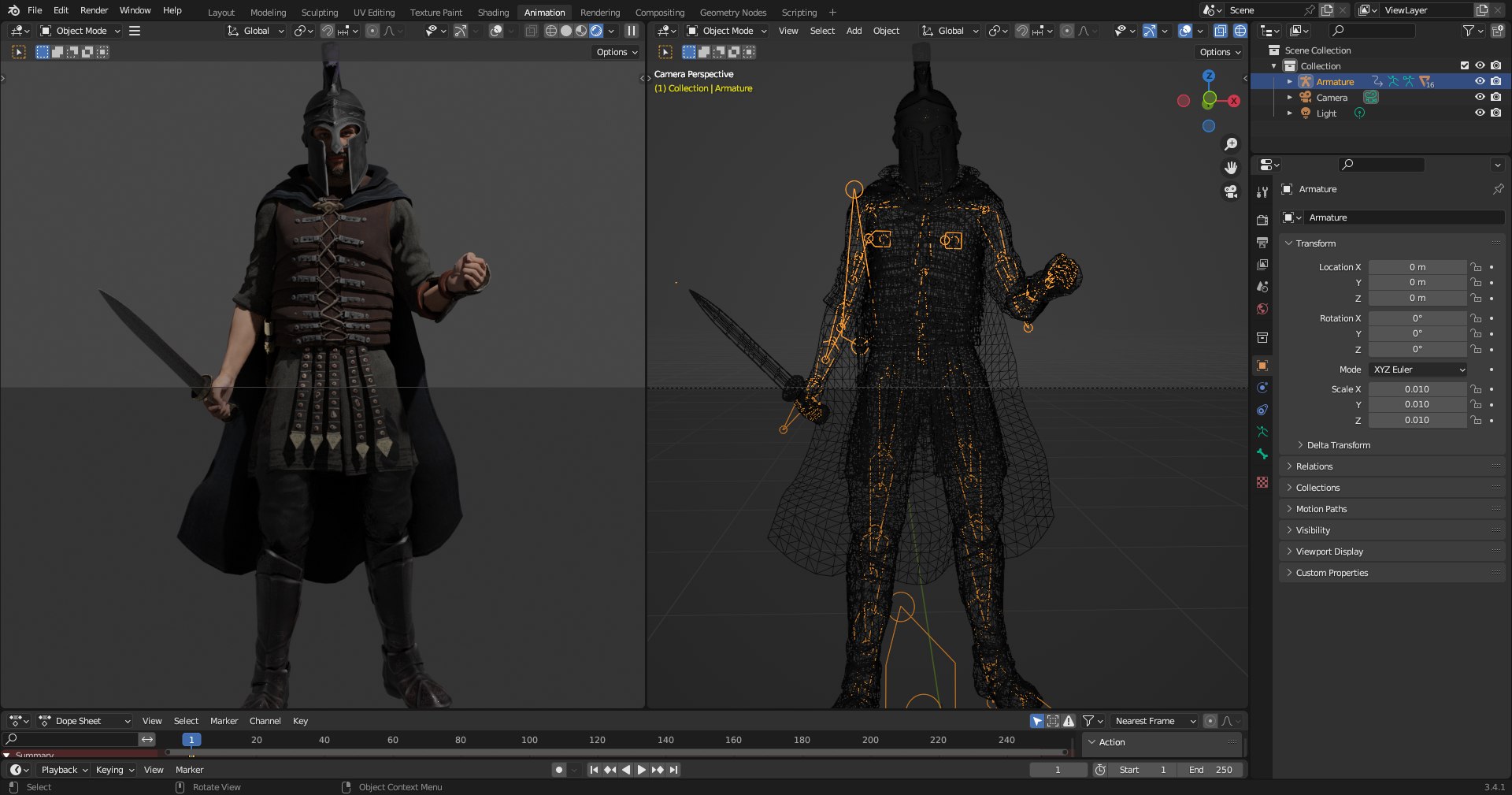Switch to the Shading workspace tab
This screenshot has height=795, width=1512.
[x=493, y=13]
